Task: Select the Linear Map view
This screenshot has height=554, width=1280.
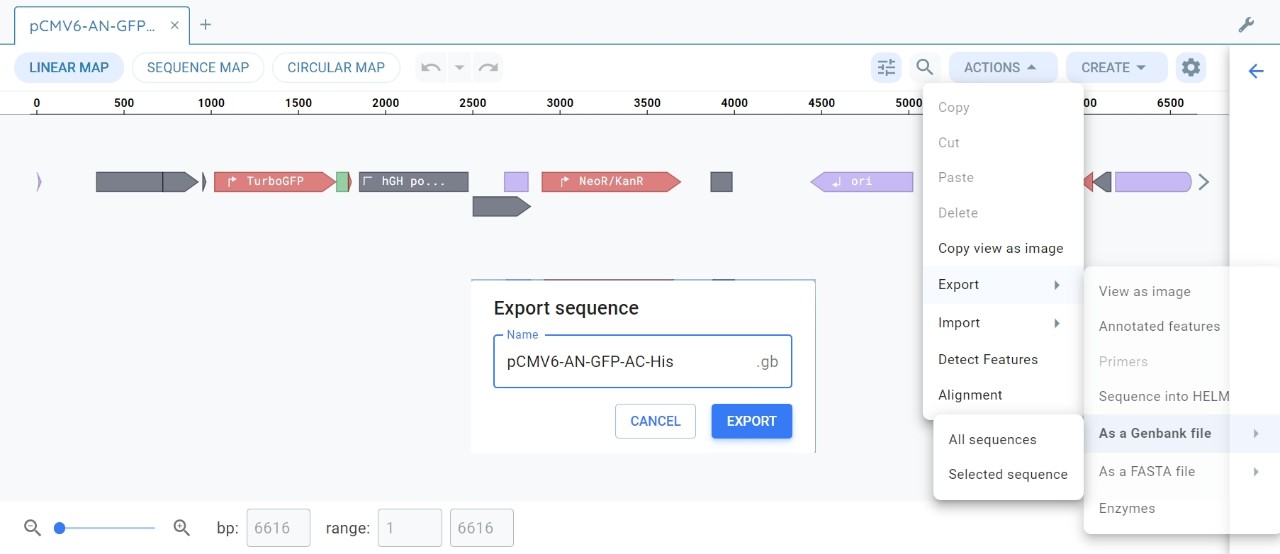Action: (69, 68)
